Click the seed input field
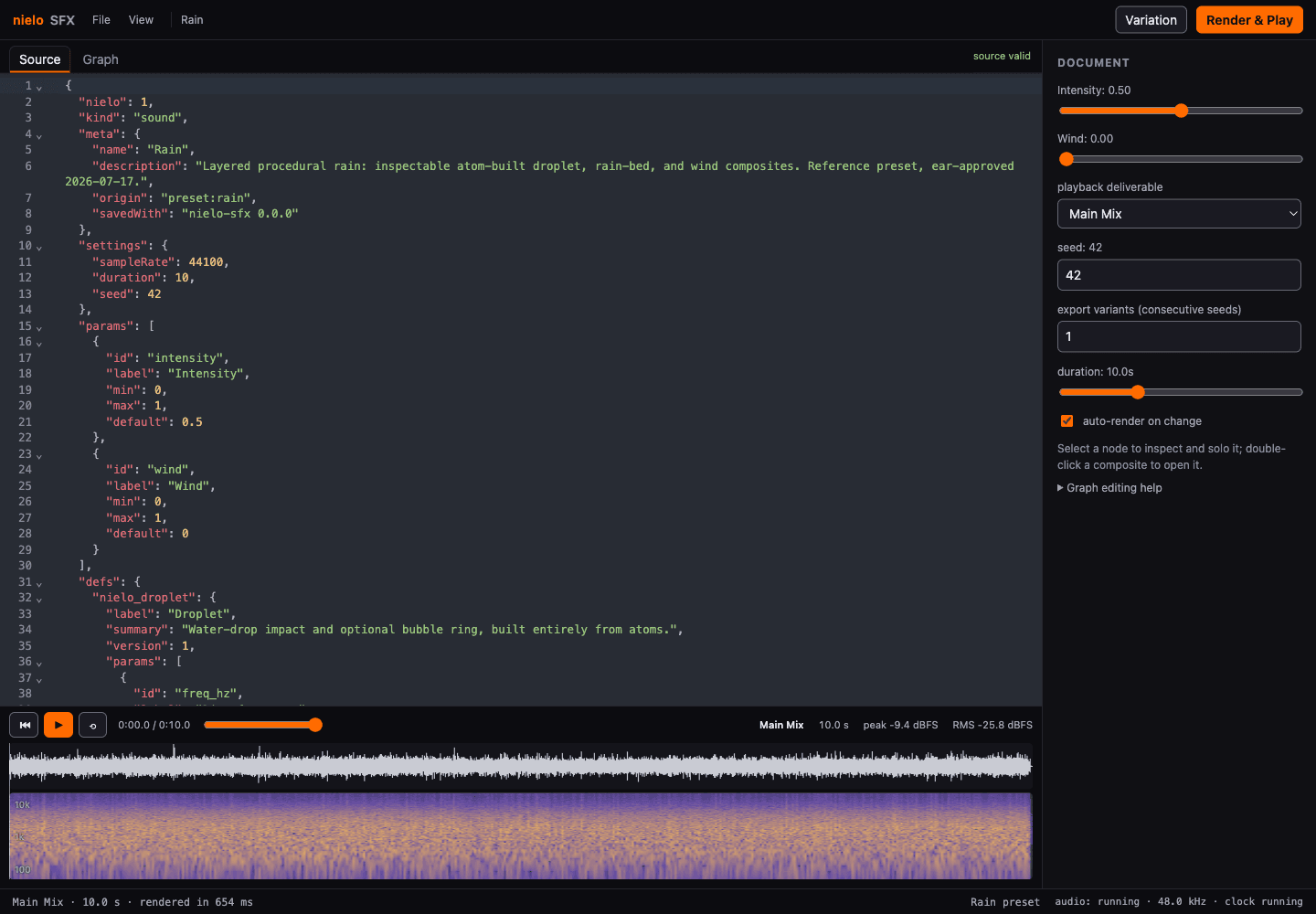The width and height of the screenshot is (1316, 914). tap(1179, 275)
